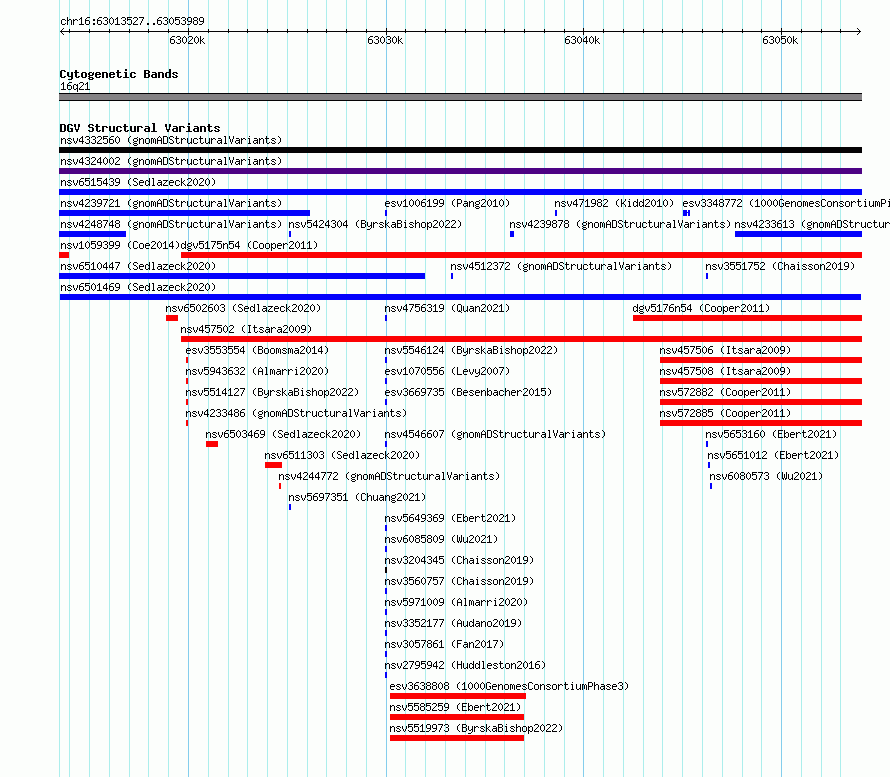Select nsv572882 (Cooper2011) label
The height and width of the screenshot is (777, 890).
(x=725, y=392)
